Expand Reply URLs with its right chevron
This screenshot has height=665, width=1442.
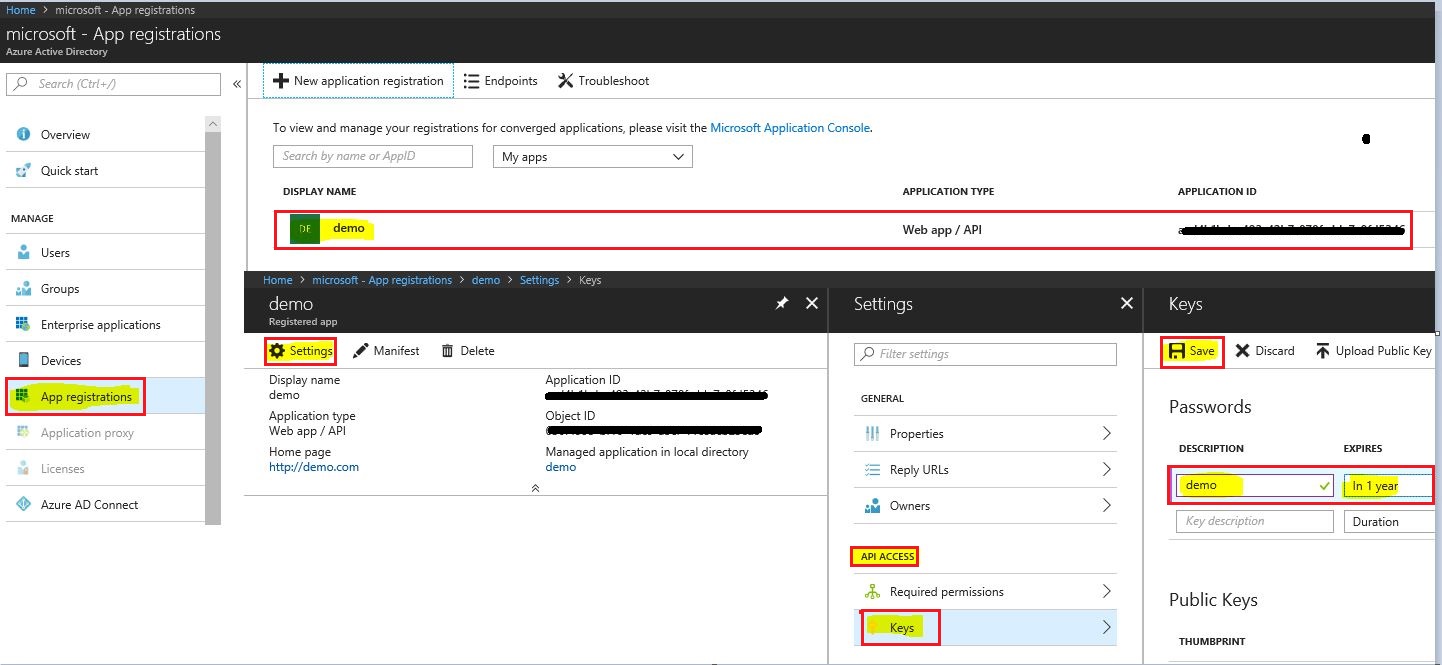click(1106, 469)
